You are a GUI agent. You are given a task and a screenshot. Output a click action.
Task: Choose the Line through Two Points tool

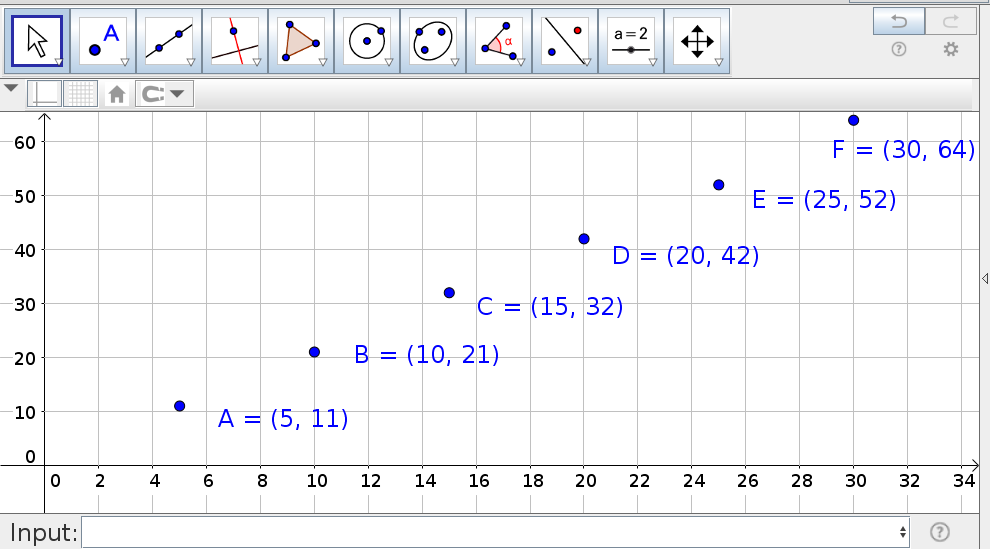pos(168,41)
